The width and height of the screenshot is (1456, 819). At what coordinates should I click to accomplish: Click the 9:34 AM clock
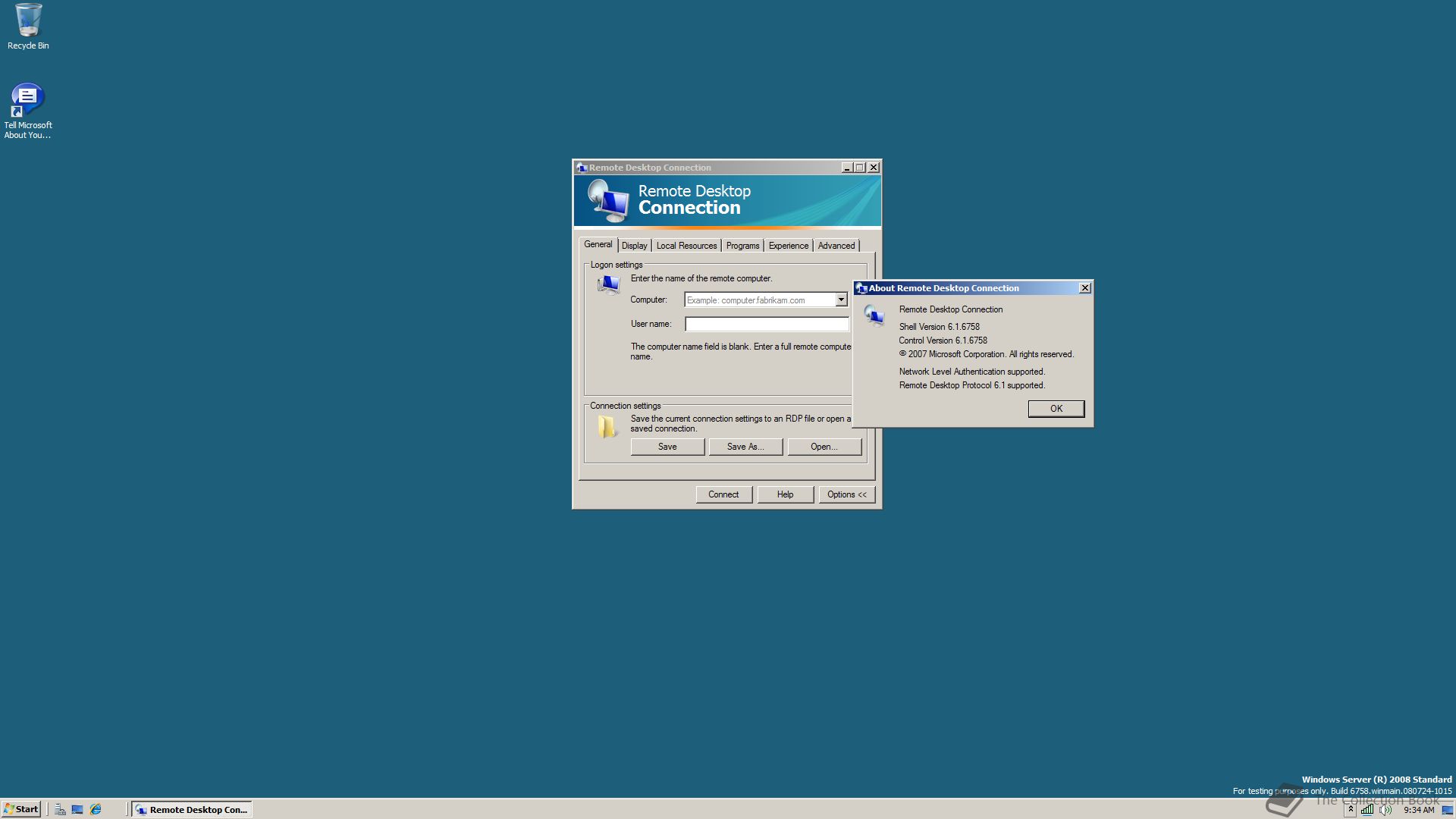point(1419,810)
